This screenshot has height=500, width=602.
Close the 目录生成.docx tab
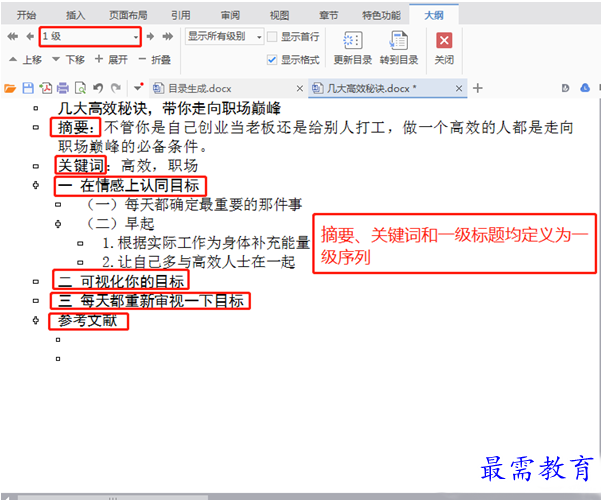point(300,89)
